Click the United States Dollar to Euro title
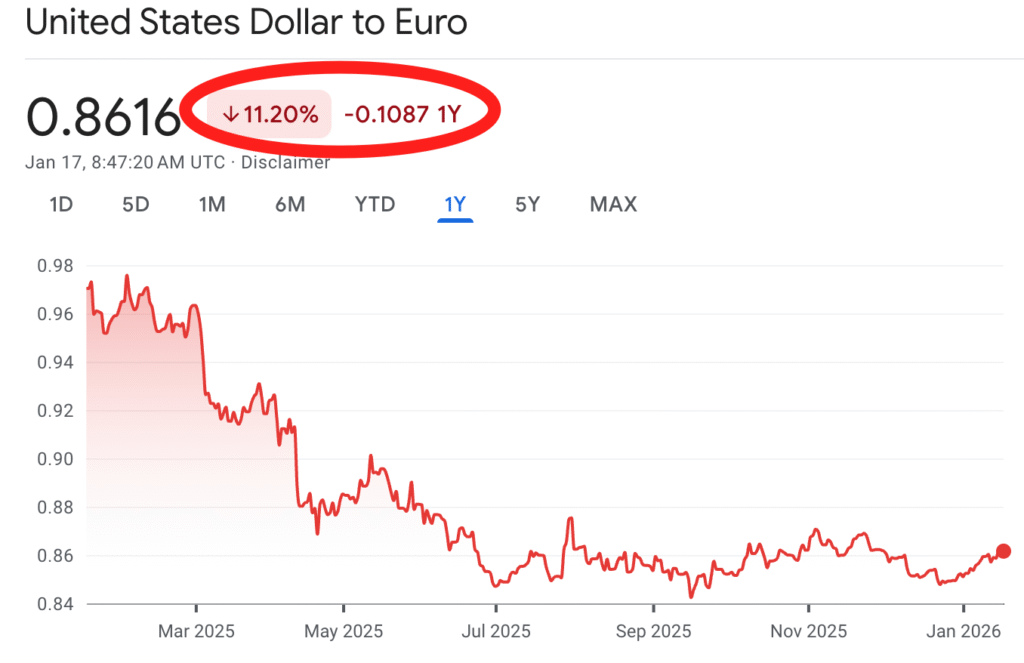 coord(246,23)
